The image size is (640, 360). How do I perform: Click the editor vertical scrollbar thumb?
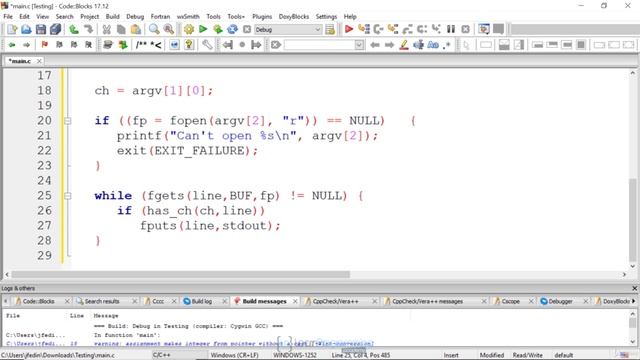tap(633, 219)
